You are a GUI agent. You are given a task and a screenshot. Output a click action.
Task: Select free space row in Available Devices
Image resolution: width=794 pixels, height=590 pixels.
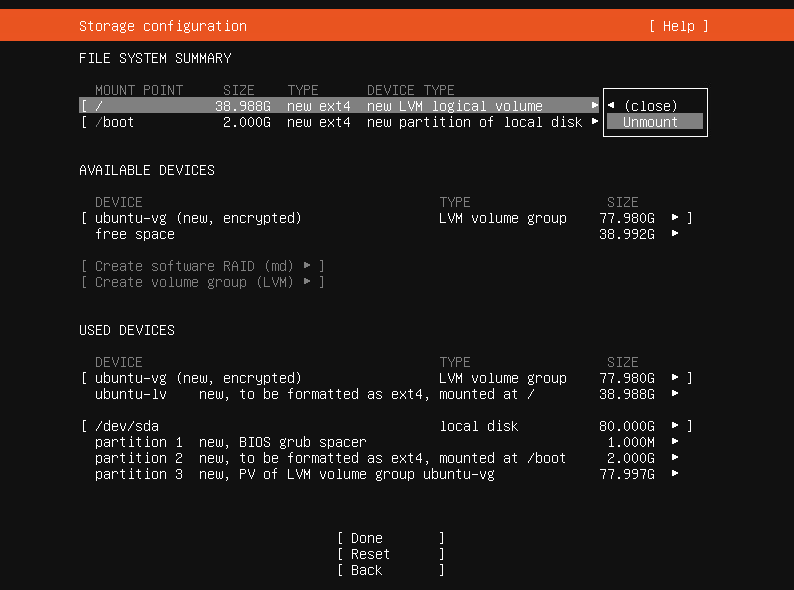(x=135, y=234)
